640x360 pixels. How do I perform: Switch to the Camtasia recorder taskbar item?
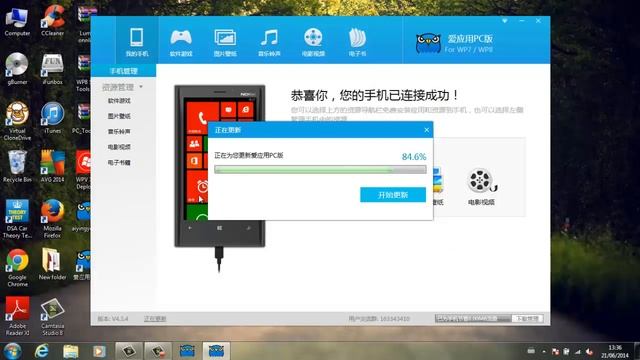point(158,351)
